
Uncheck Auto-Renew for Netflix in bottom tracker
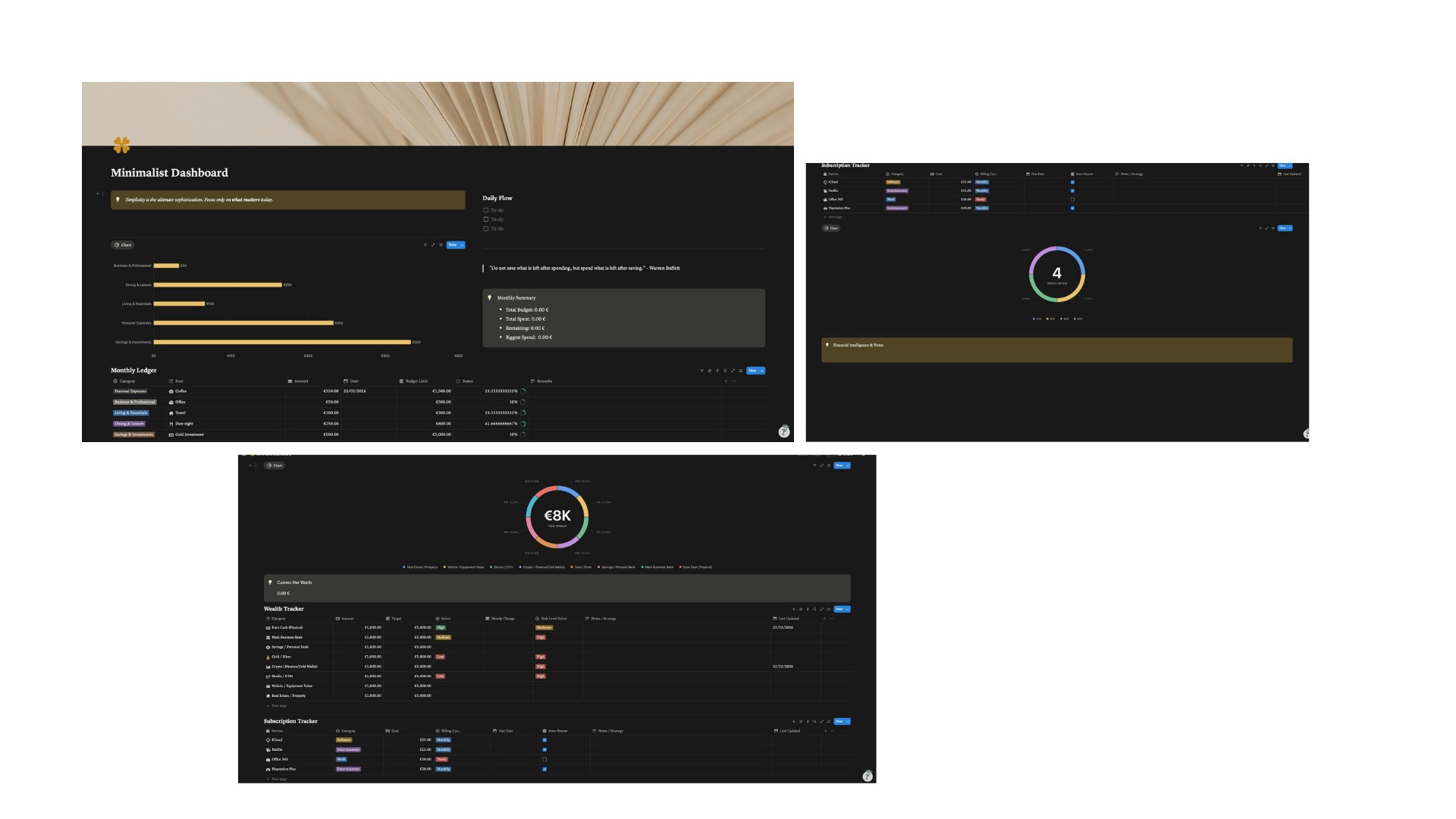point(544,749)
